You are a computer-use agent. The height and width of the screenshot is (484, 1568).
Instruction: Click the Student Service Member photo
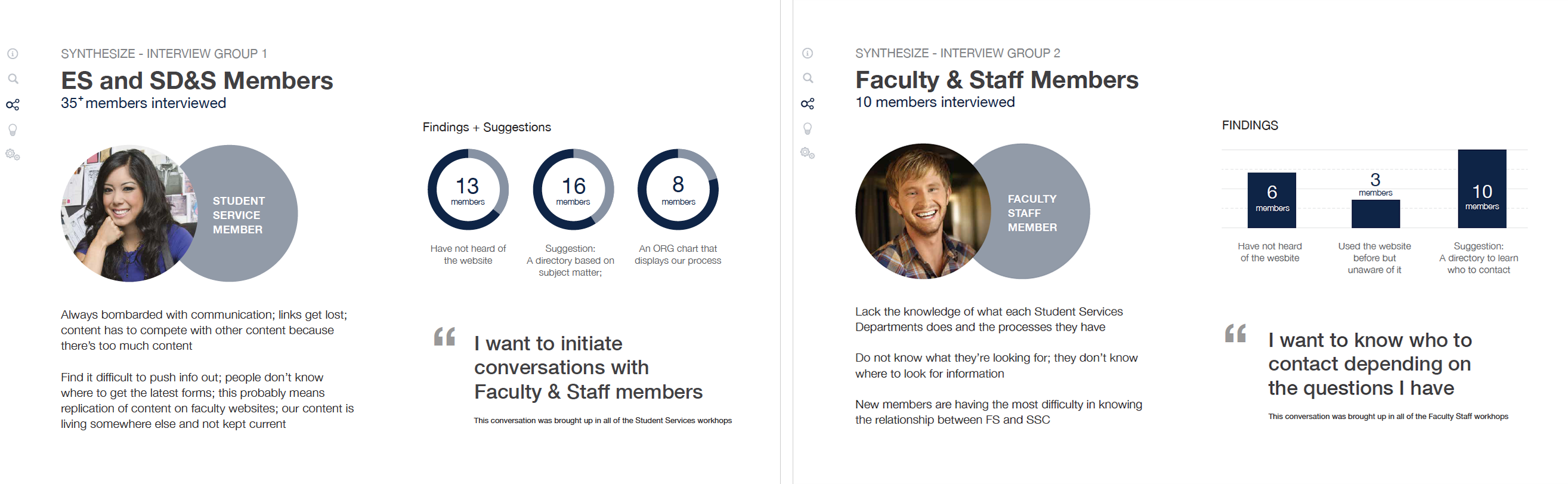[x=125, y=213]
